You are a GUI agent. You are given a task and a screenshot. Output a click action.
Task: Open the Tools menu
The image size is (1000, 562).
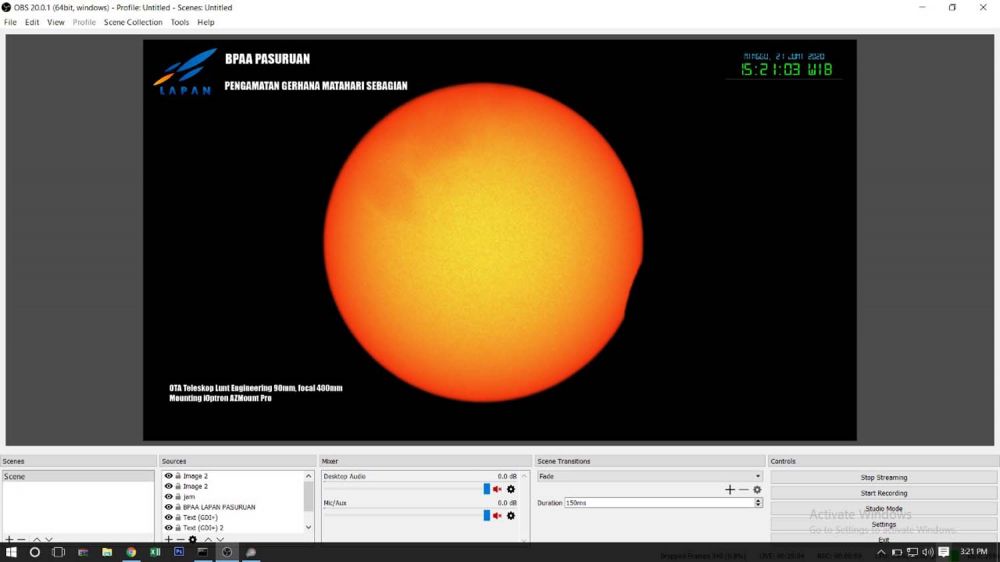[x=180, y=22]
